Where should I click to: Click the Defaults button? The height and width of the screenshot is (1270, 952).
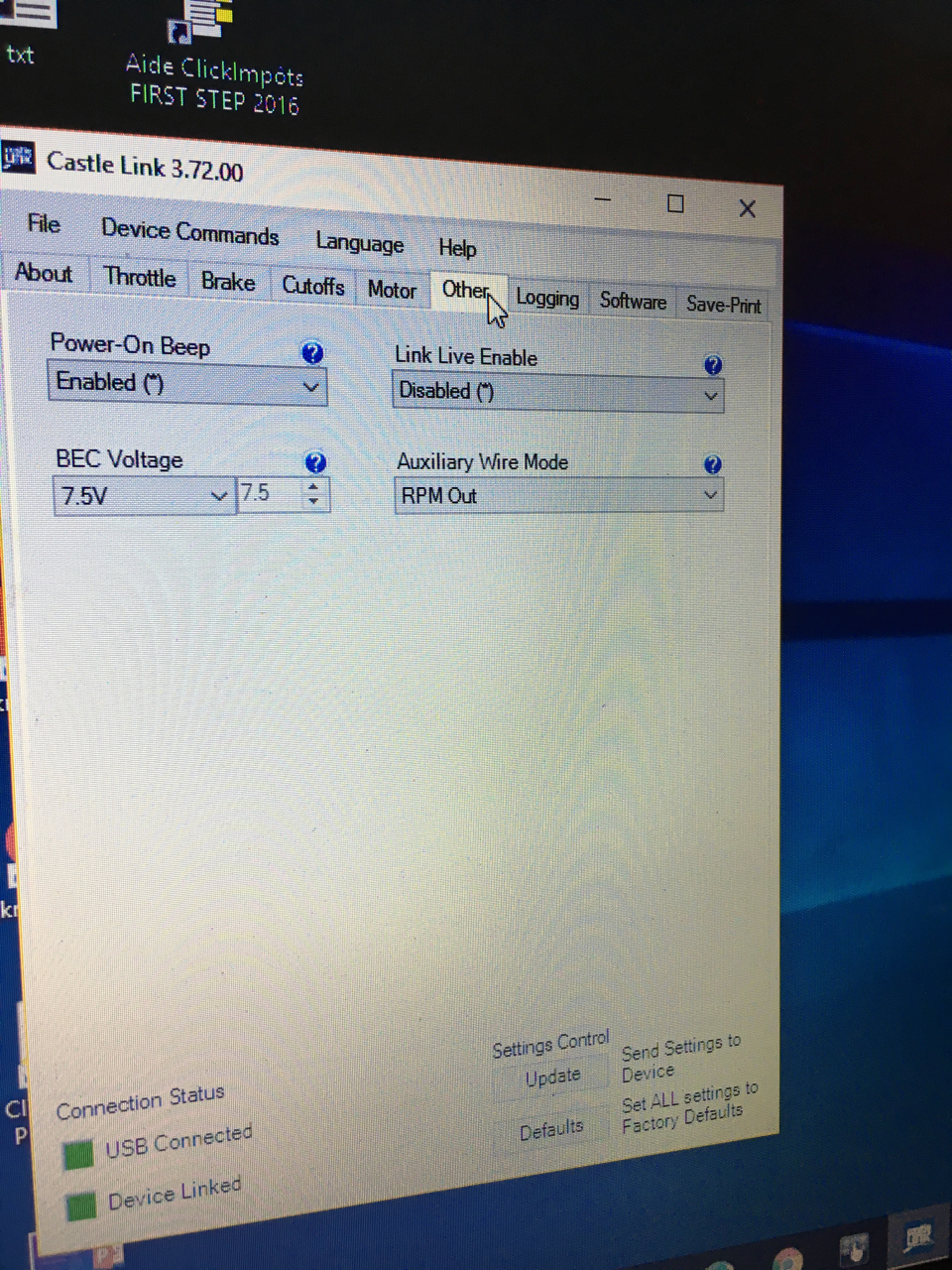tap(551, 1130)
